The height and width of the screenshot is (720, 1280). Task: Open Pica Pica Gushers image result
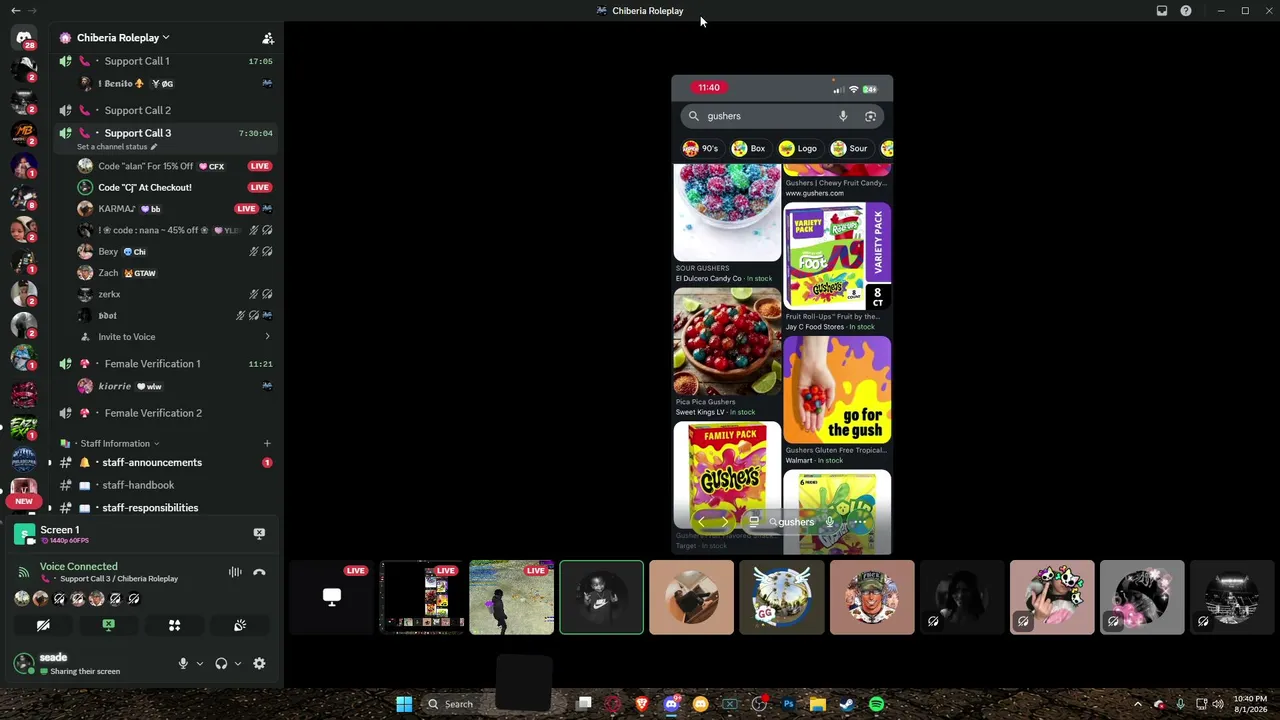[727, 342]
